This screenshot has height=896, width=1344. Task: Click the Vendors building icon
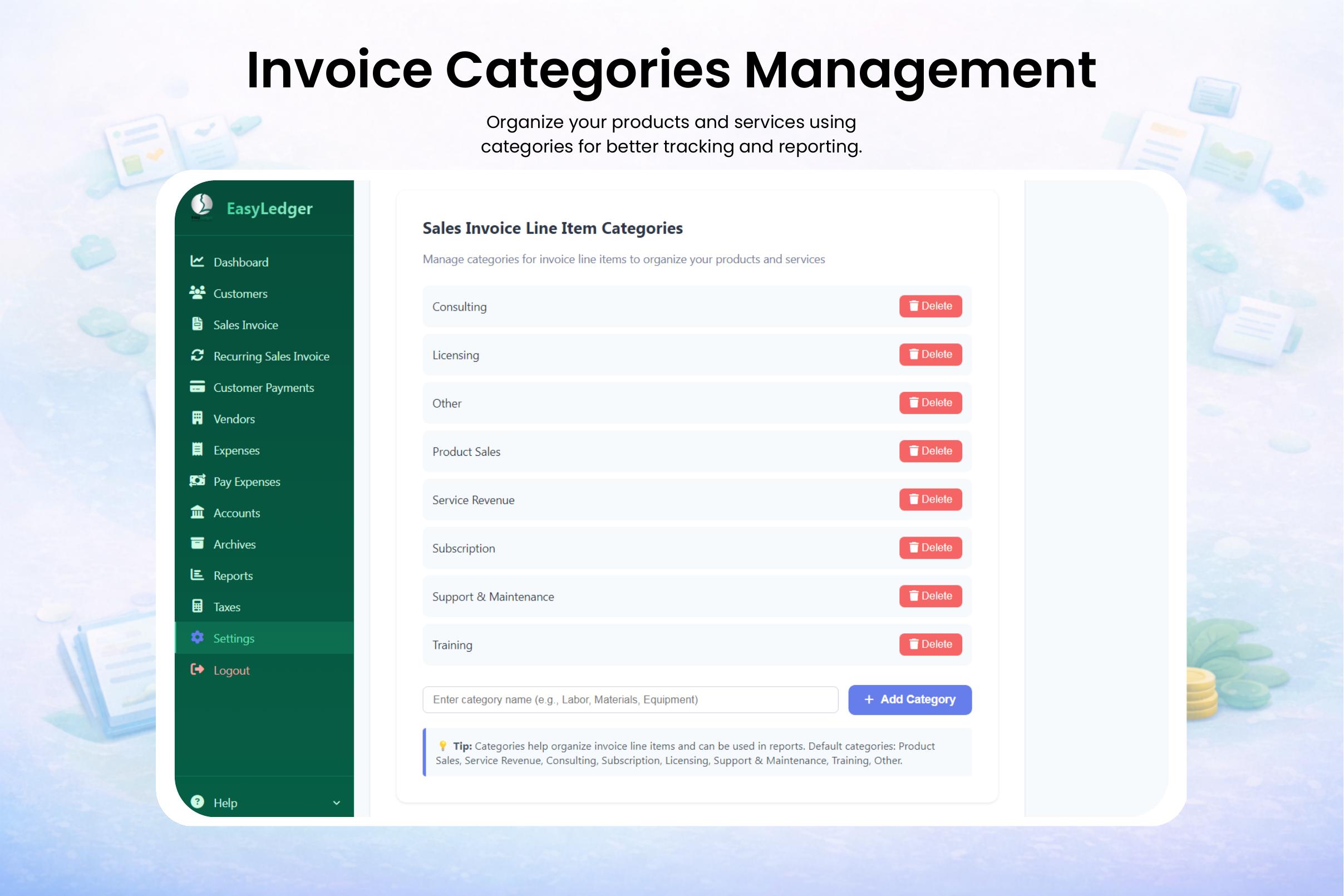tap(197, 419)
